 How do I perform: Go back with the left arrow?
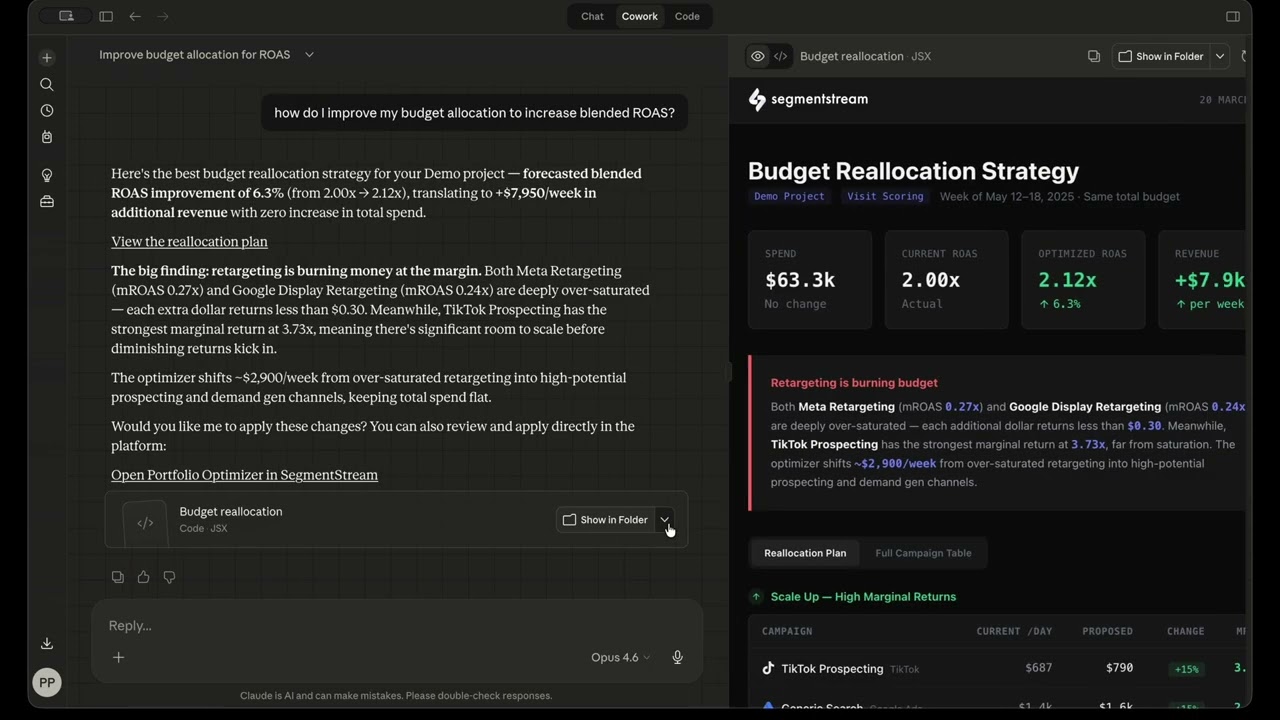coord(135,16)
